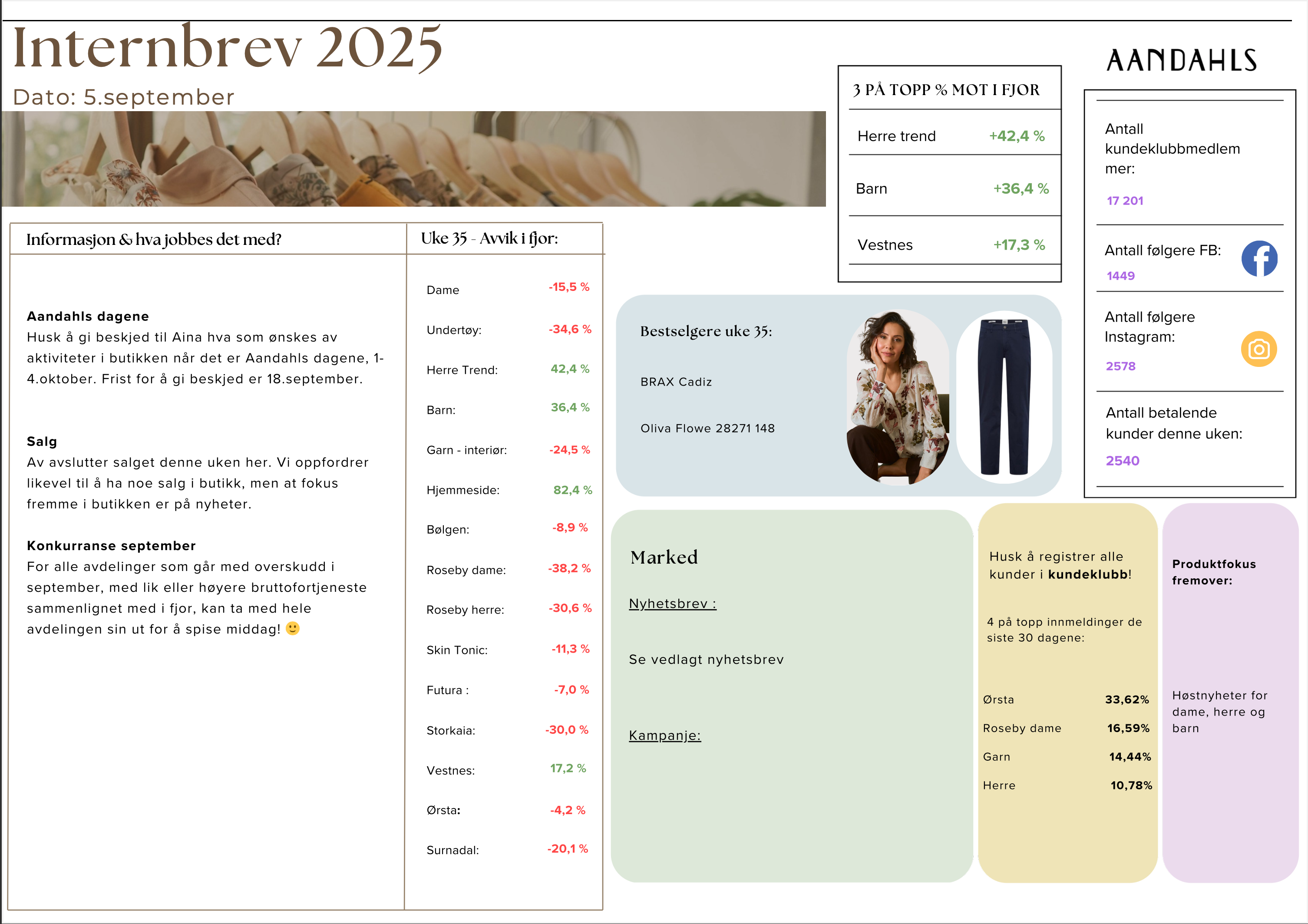Open the Kampanje underlined link
1308x924 pixels.
pyautogui.click(x=664, y=736)
